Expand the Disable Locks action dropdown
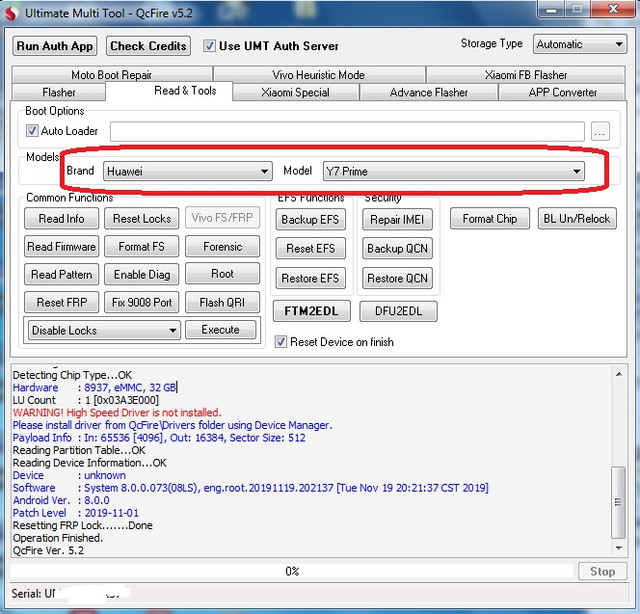Image resolution: width=640 pixels, height=614 pixels. [x=104, y=330]
